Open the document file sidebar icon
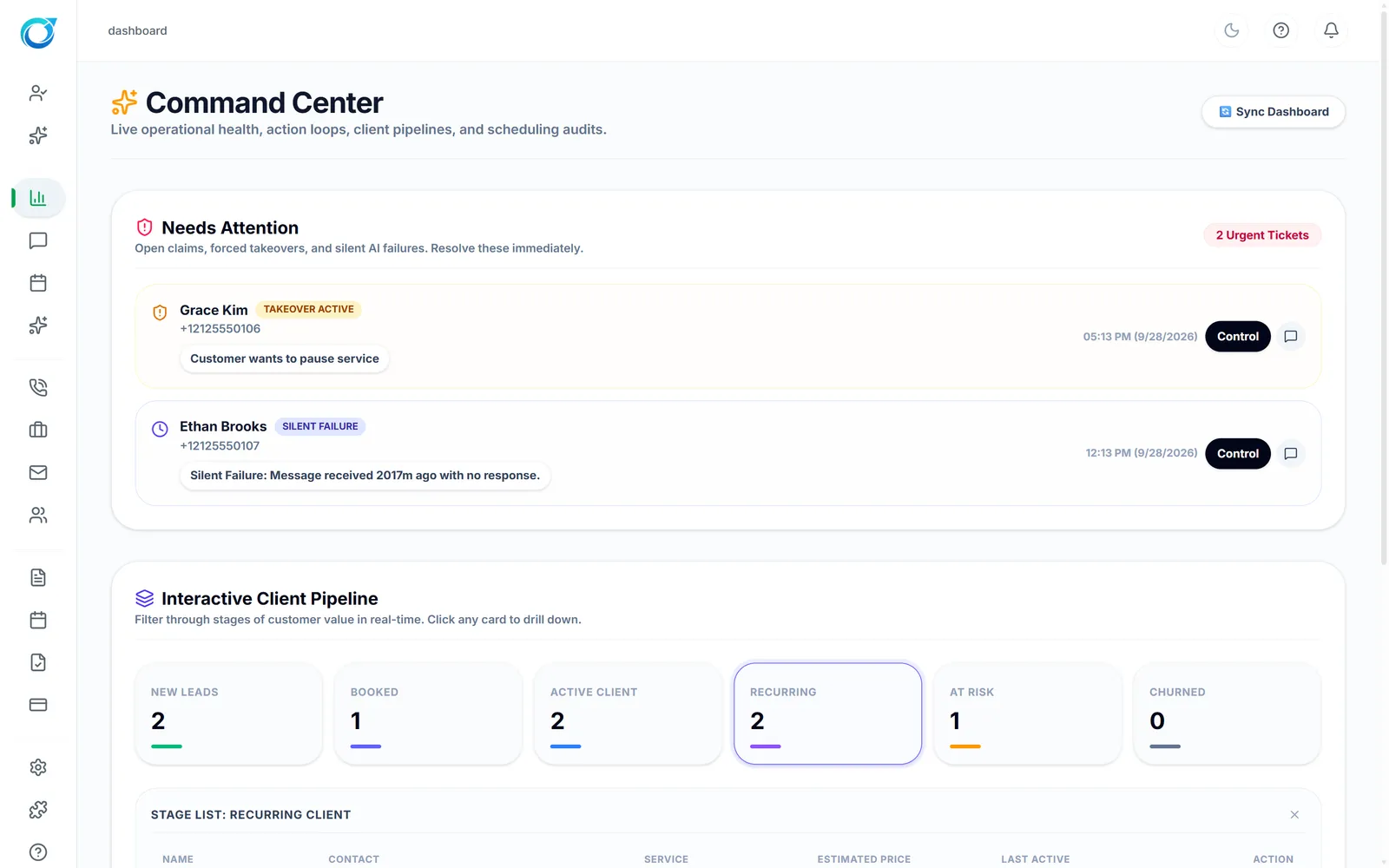This screenshot has height=868, width=1389. (38, 577)
